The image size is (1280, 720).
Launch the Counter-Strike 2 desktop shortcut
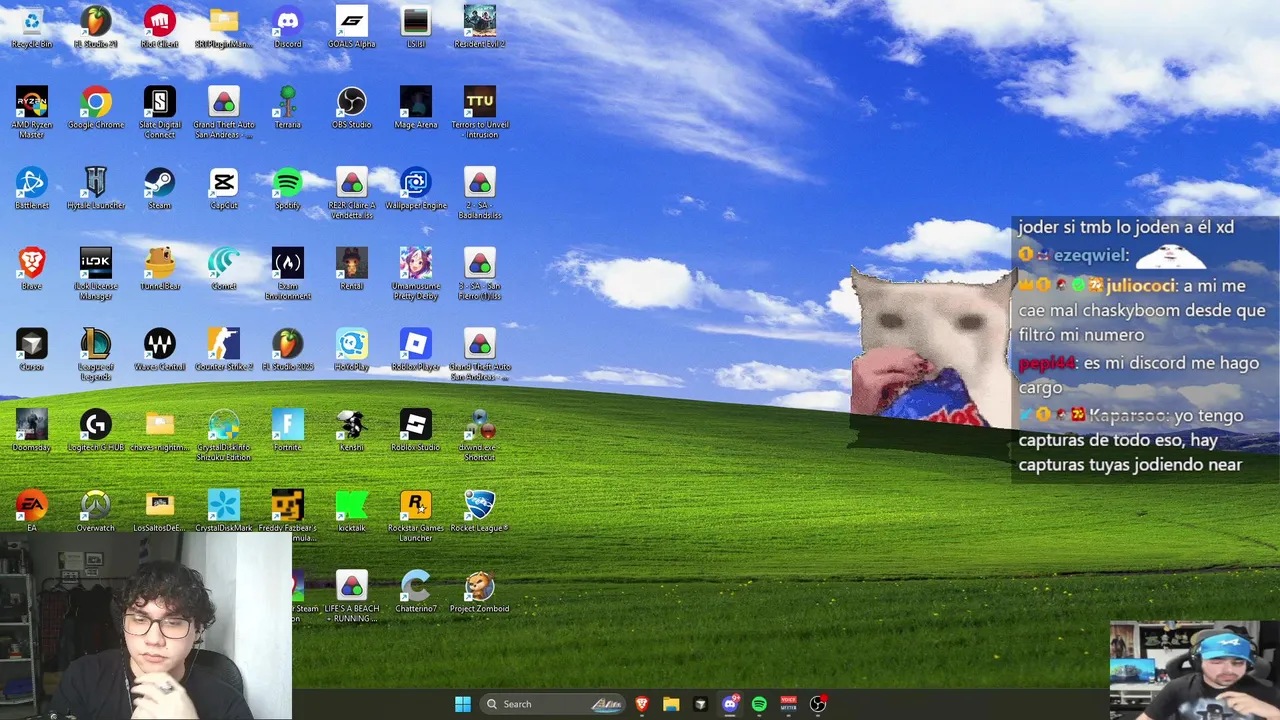[x=224, y=350]
